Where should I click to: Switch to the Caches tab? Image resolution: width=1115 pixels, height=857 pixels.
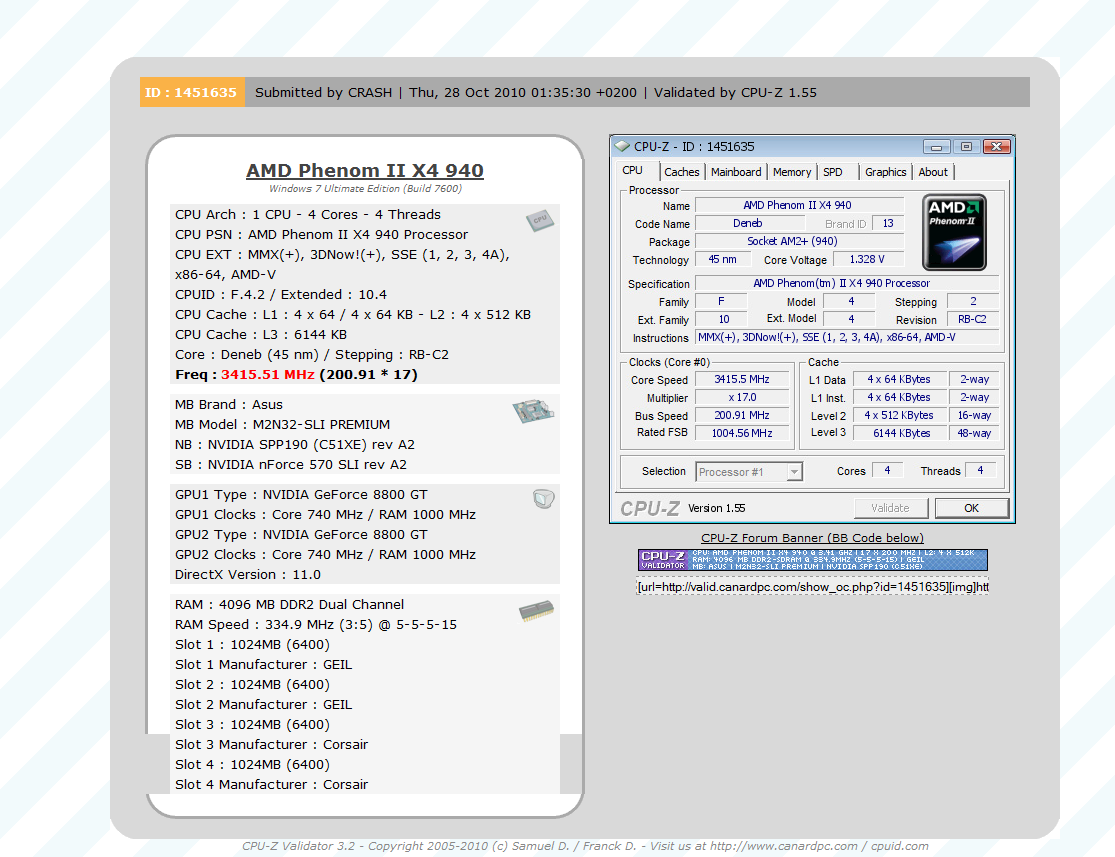pyautogui.click(x=681, y=172)
